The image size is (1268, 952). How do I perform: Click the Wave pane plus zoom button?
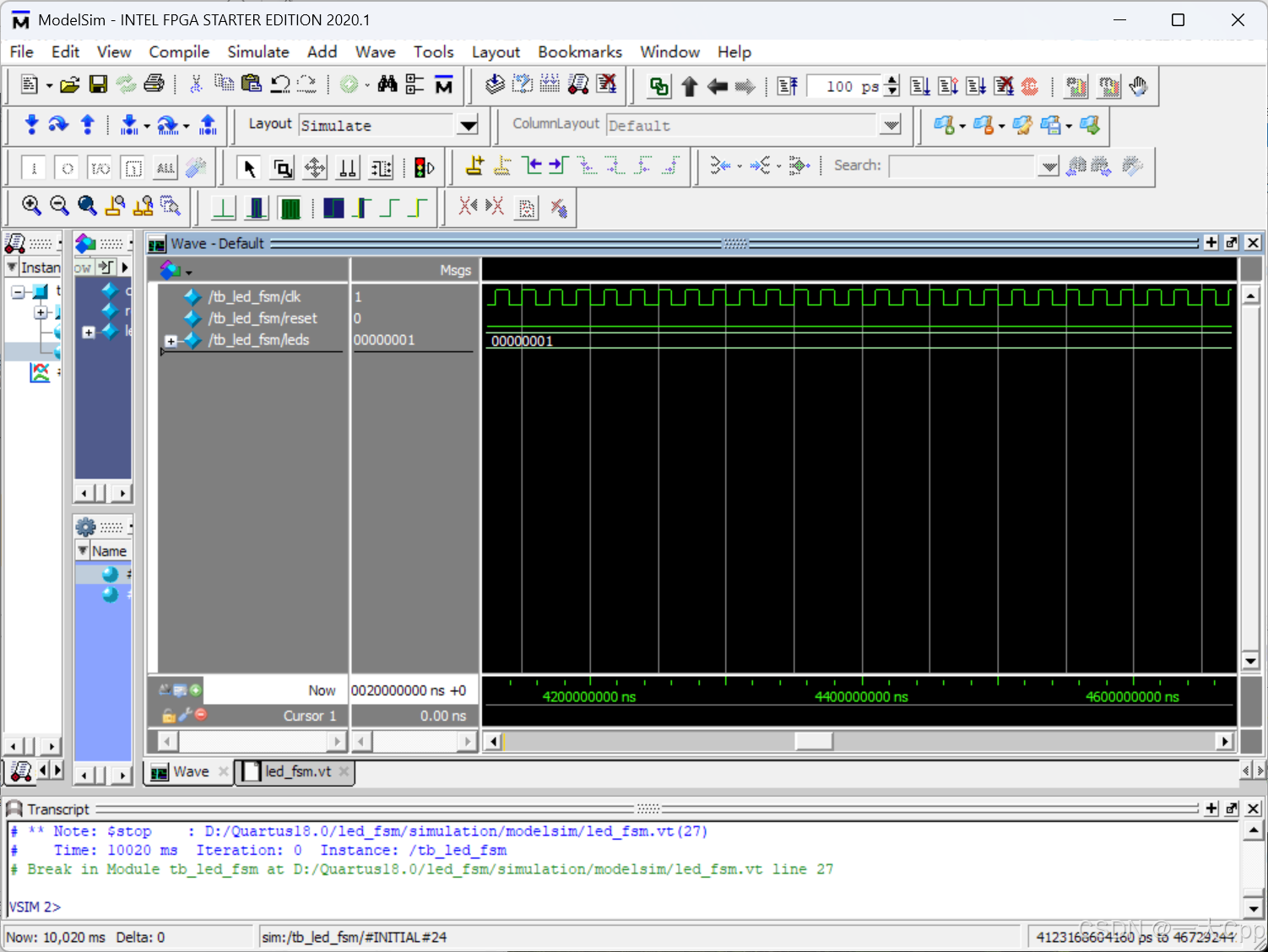point(1211,243)
